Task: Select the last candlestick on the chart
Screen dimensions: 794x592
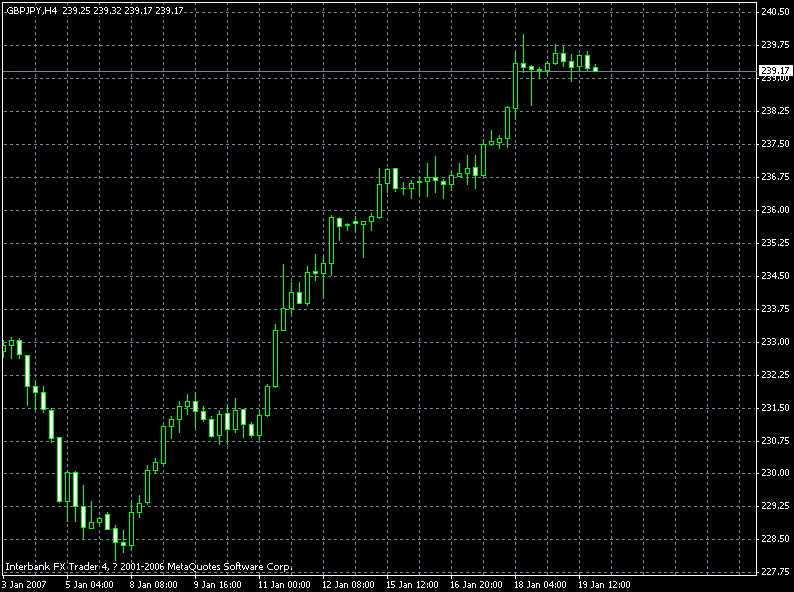Action: point(595,69)
